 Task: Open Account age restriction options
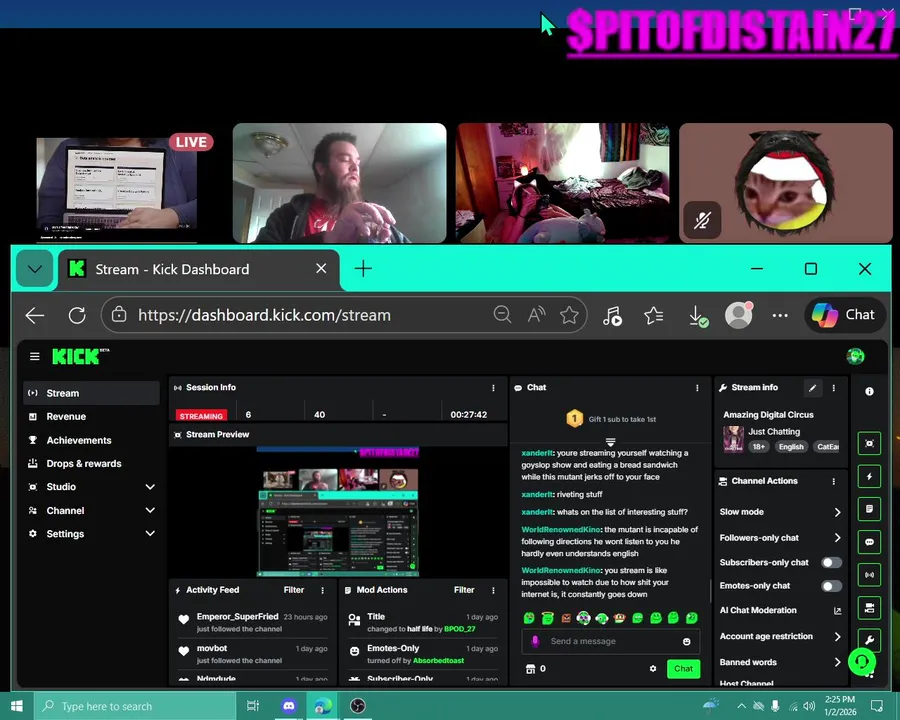tap(780, 636)
